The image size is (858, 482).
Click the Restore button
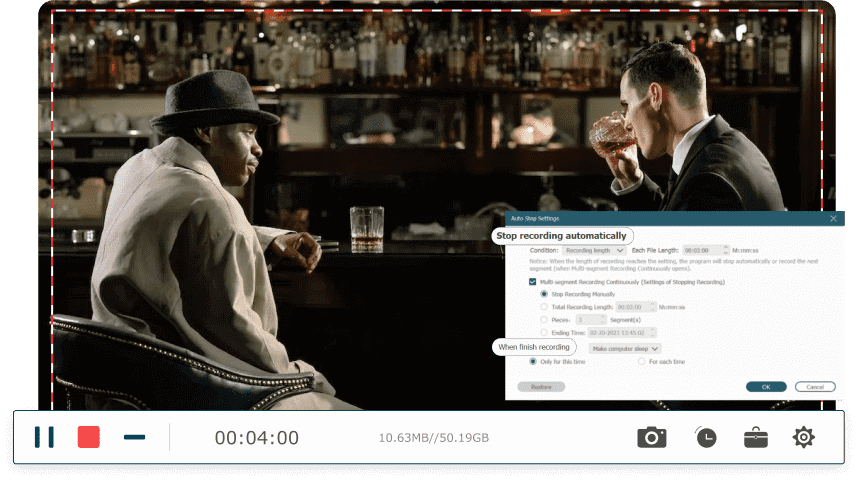541,387
